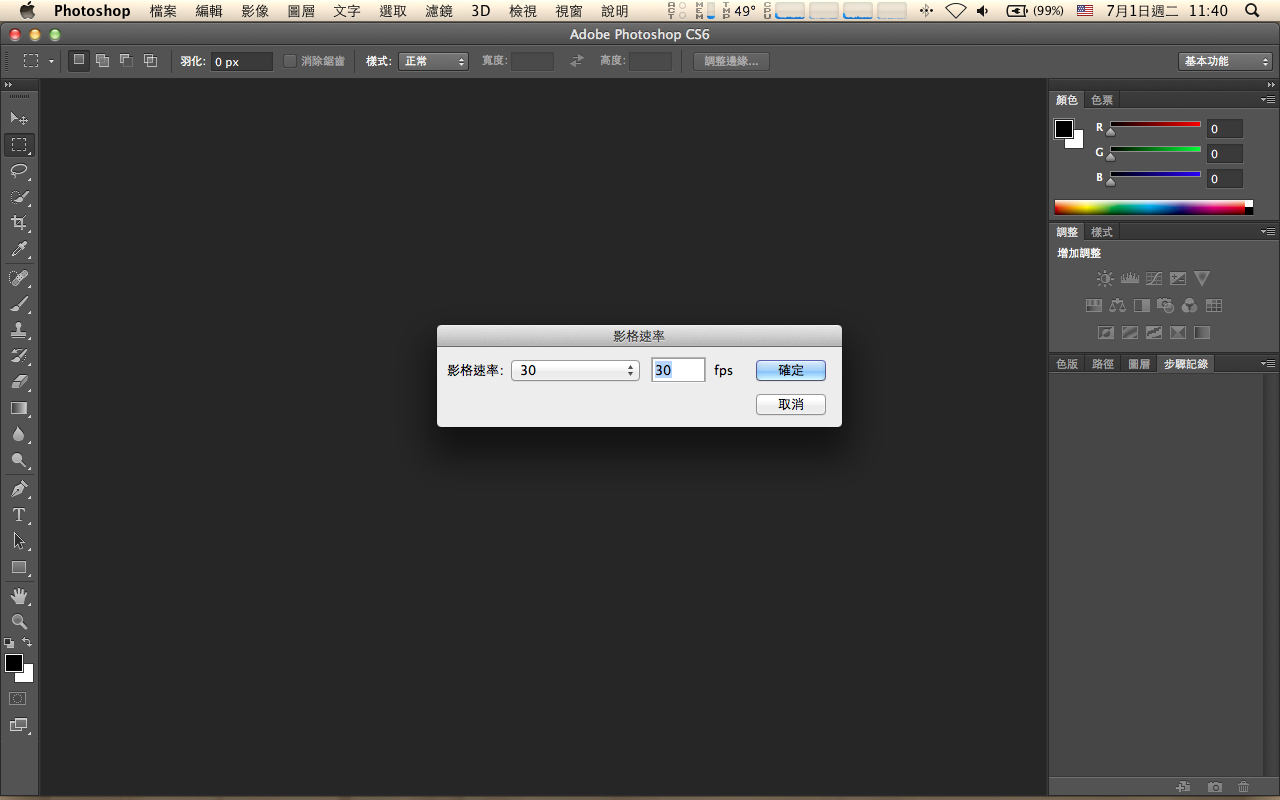
Task: Click the Vibrance adjustment icon
Action: pyautogui.click(x=1202, y=279)
